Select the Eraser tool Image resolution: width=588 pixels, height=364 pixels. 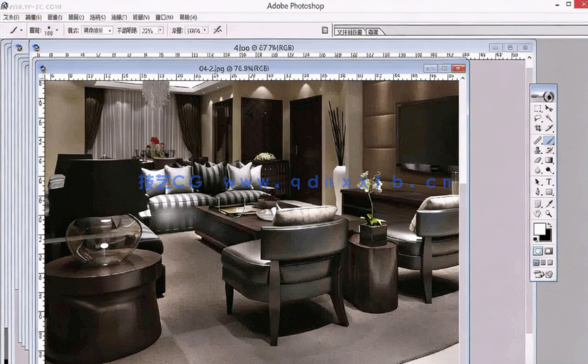[x=538, y=160]
